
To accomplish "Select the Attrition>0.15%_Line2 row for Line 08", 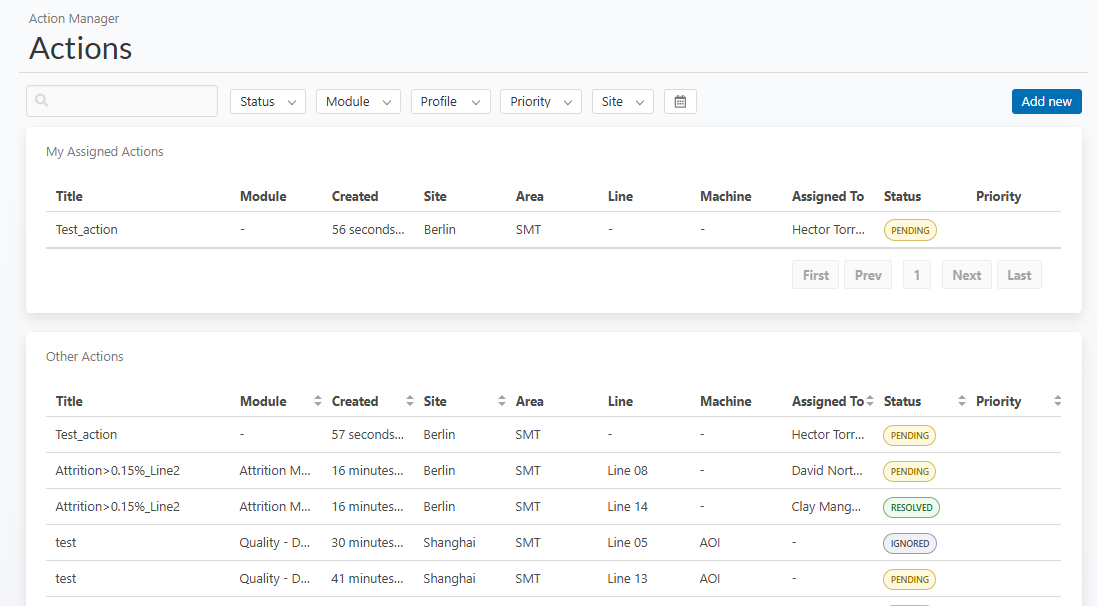I will coord(118,471).
